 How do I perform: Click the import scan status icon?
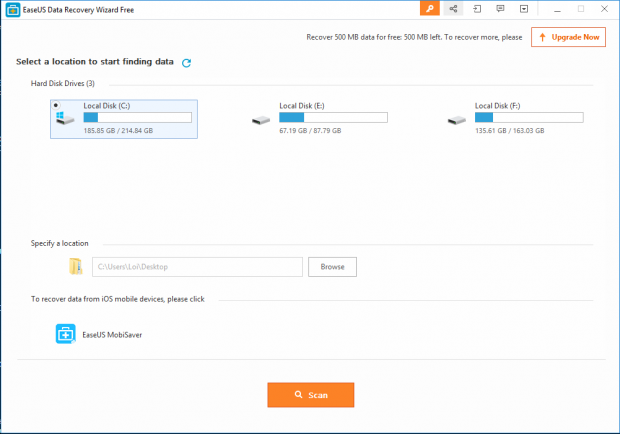477,9
